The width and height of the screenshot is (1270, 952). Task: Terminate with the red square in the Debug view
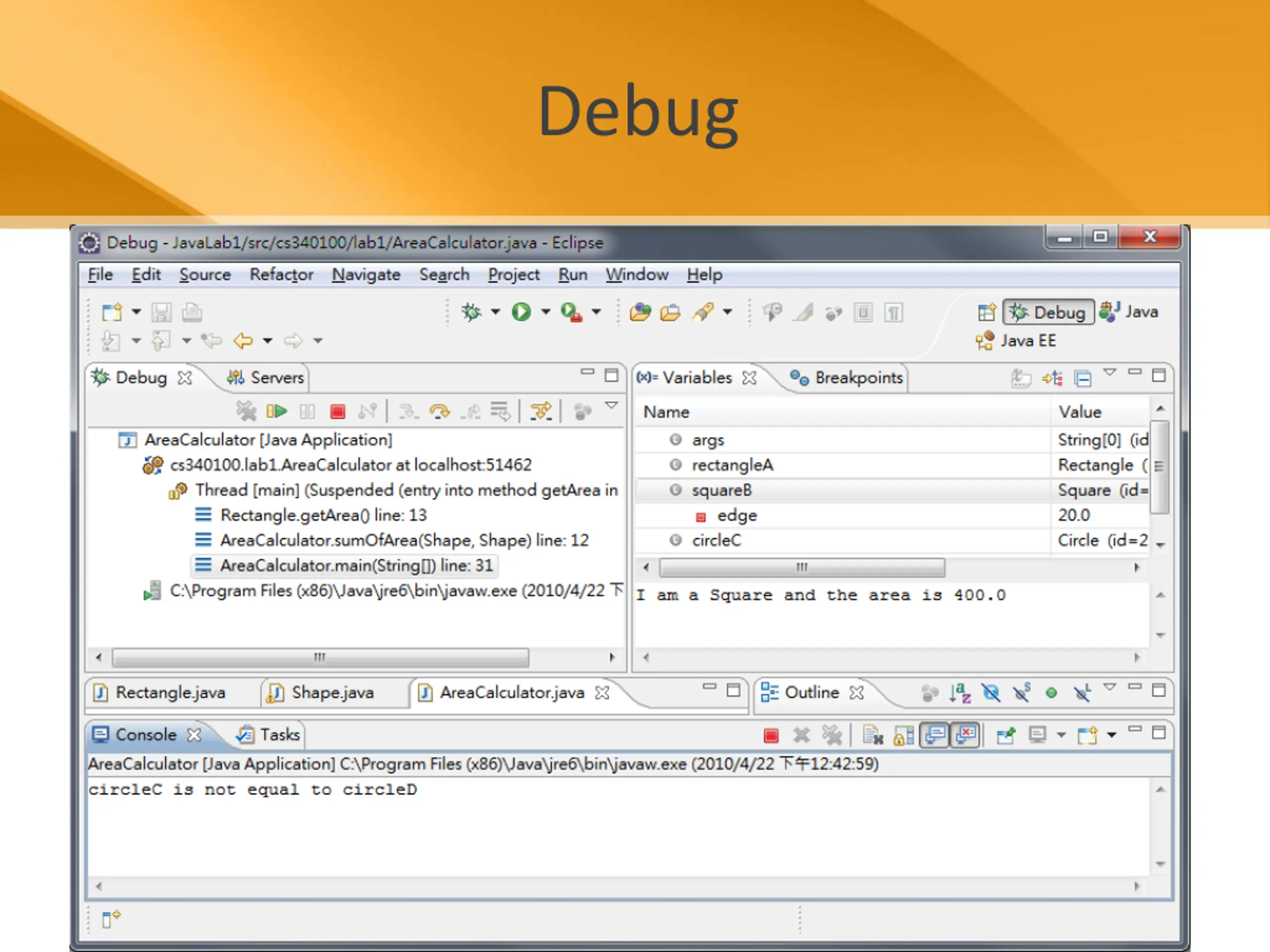pos(338,411)
